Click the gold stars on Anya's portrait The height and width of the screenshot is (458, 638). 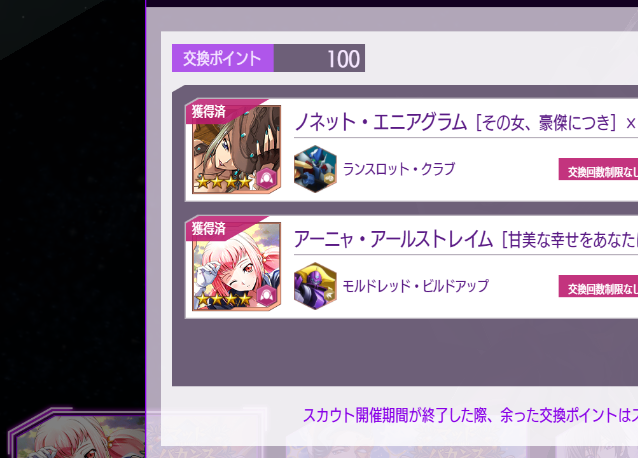click(224, 300)
